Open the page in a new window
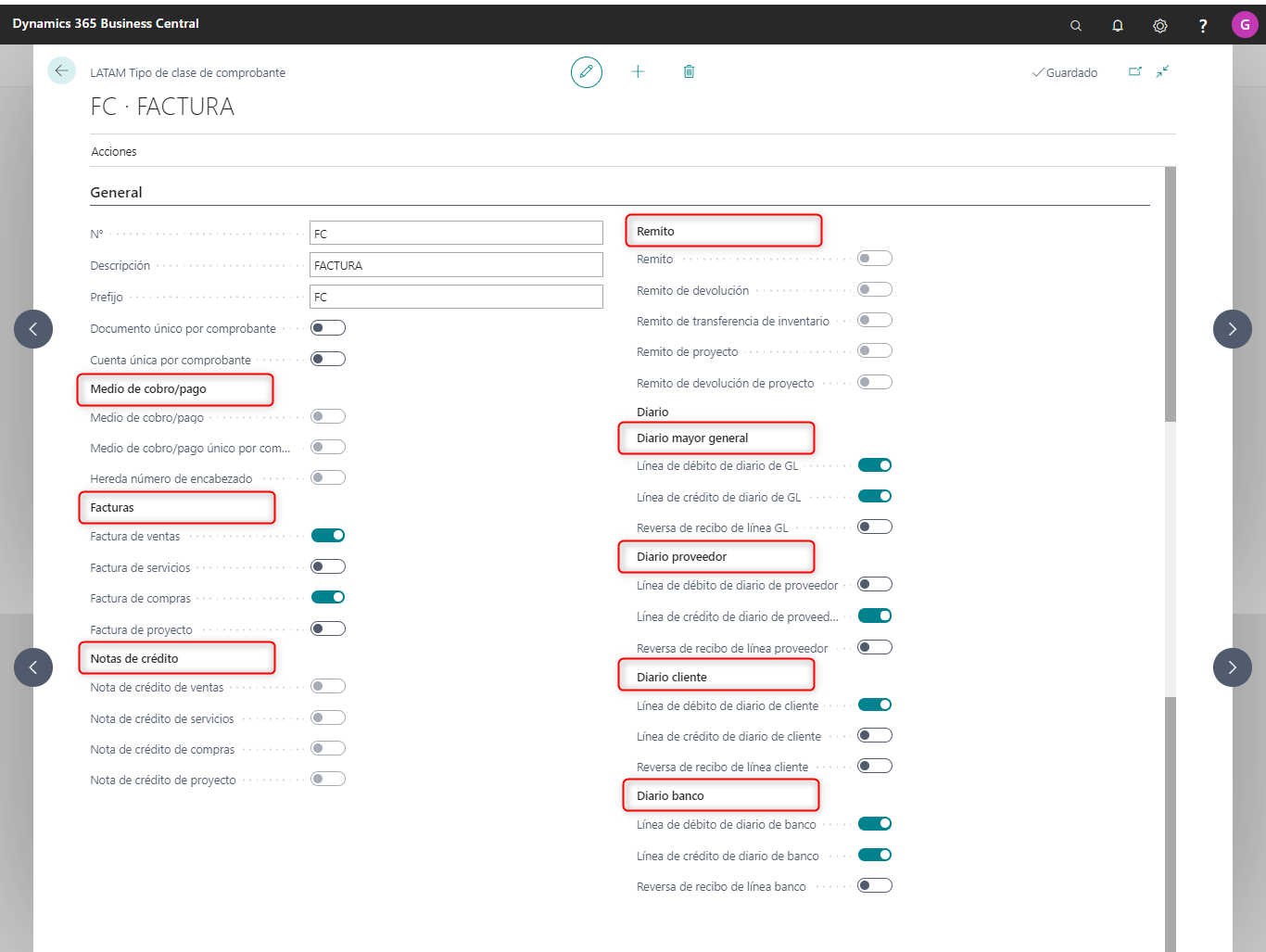Image resolution: width=1266 pixels, height=952 pixels. pos(1134,71)
